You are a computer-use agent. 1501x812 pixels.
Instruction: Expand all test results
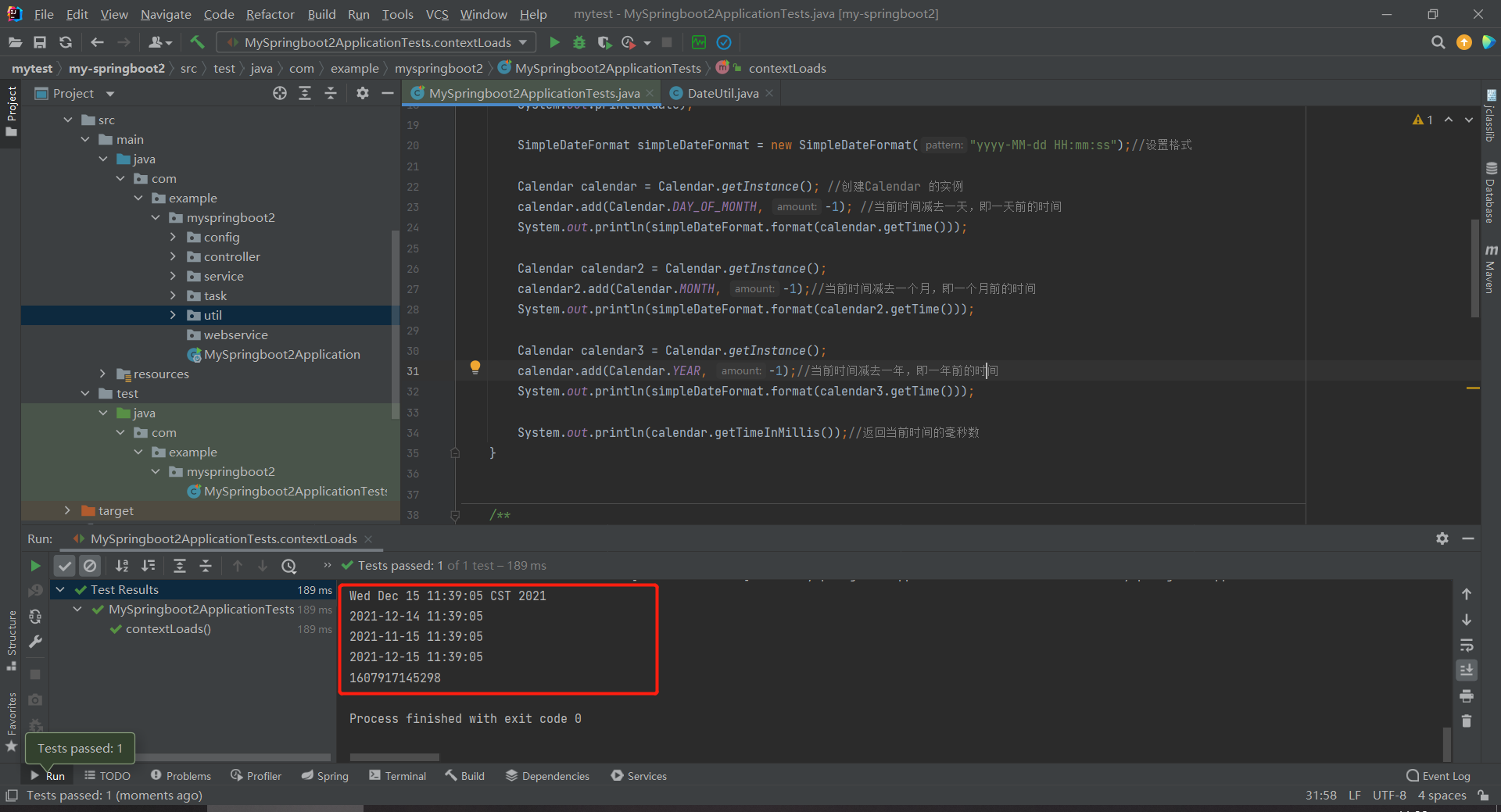180,566
